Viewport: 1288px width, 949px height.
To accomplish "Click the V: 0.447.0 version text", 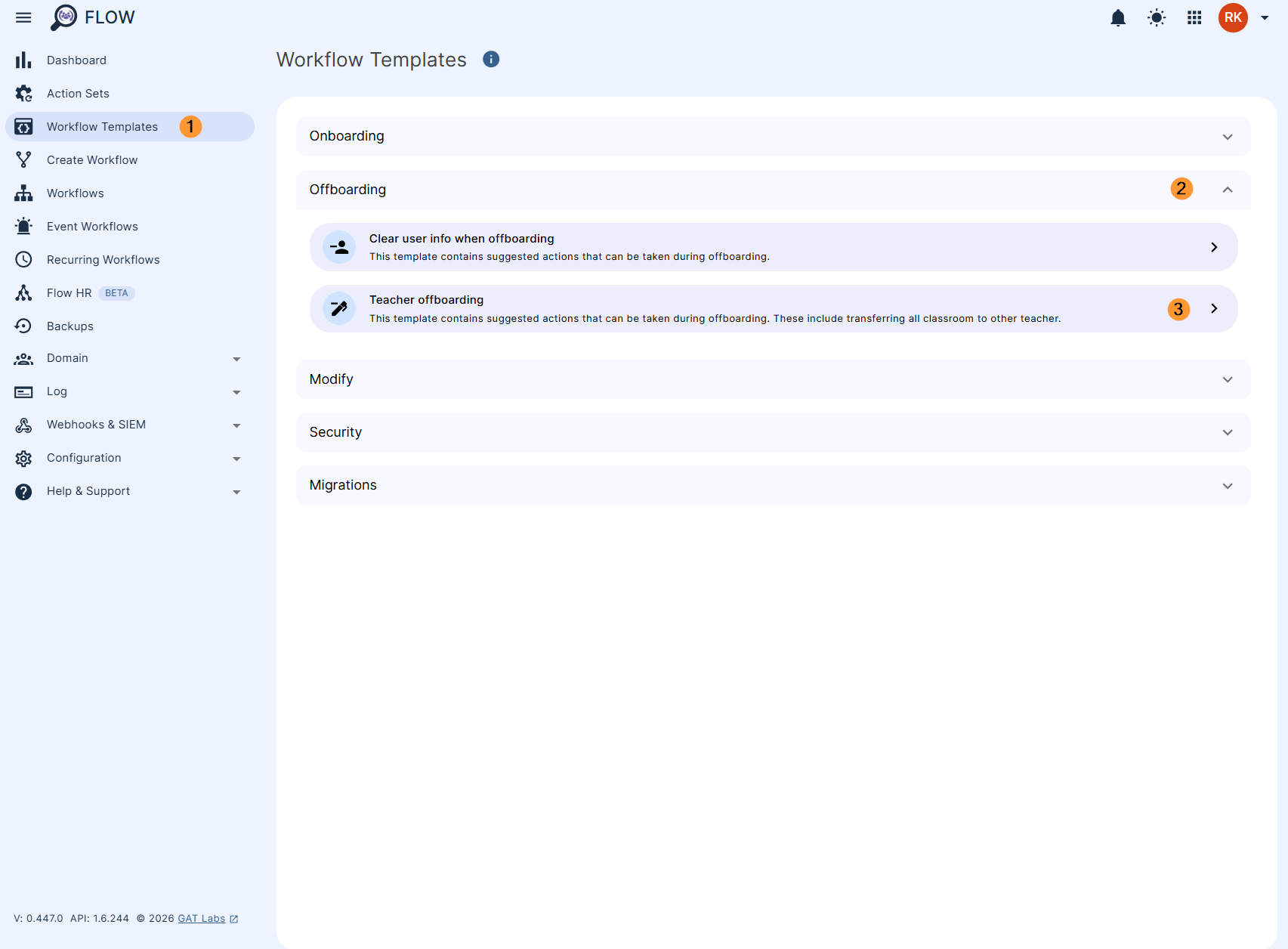I will point(39,919).
